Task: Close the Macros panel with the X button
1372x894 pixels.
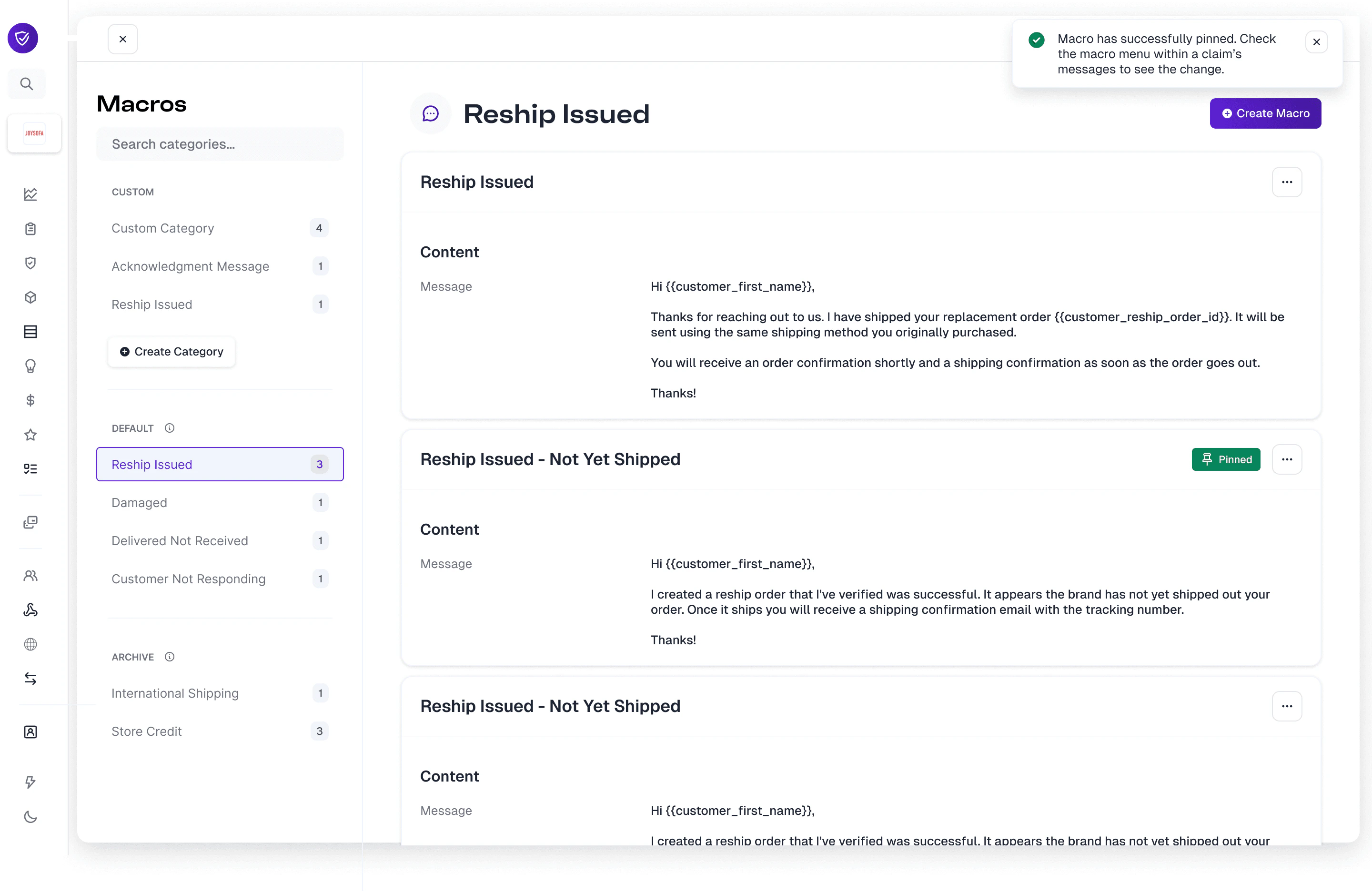Action: click(x=123, y=39)
